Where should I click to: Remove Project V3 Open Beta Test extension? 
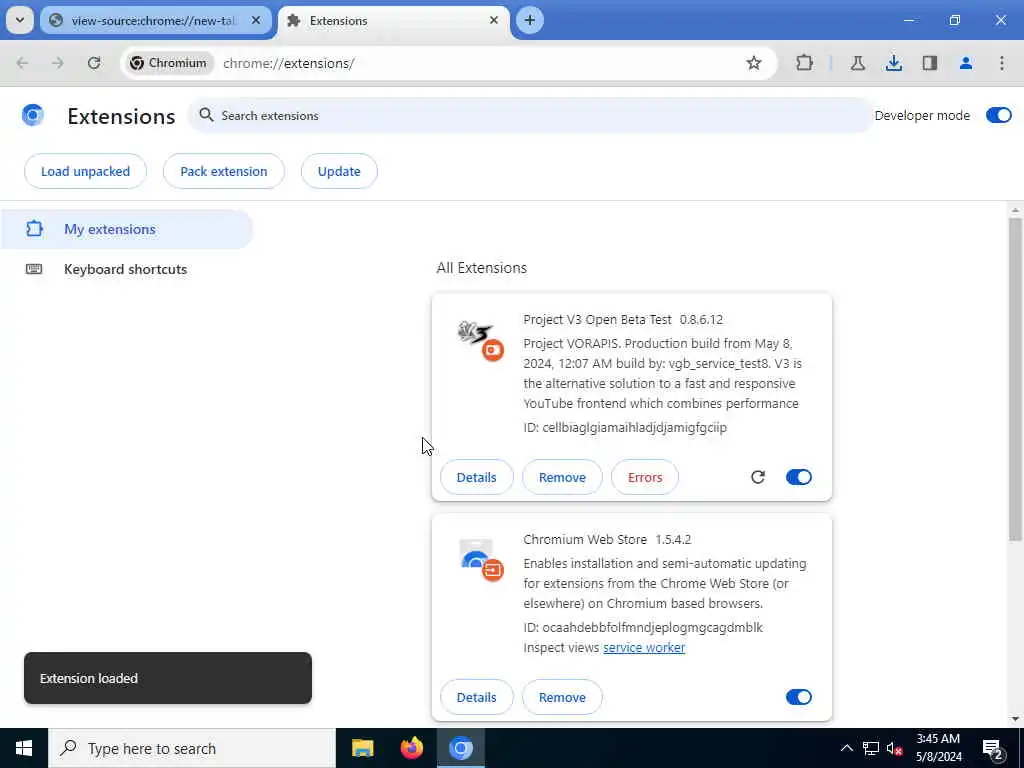click(x=562, y=477)
